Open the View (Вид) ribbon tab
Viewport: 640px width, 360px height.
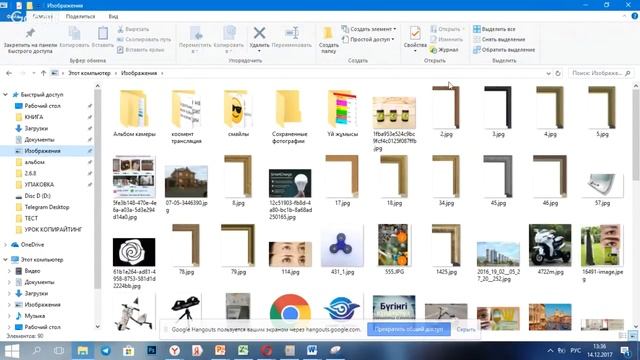(x=113, y=16)
